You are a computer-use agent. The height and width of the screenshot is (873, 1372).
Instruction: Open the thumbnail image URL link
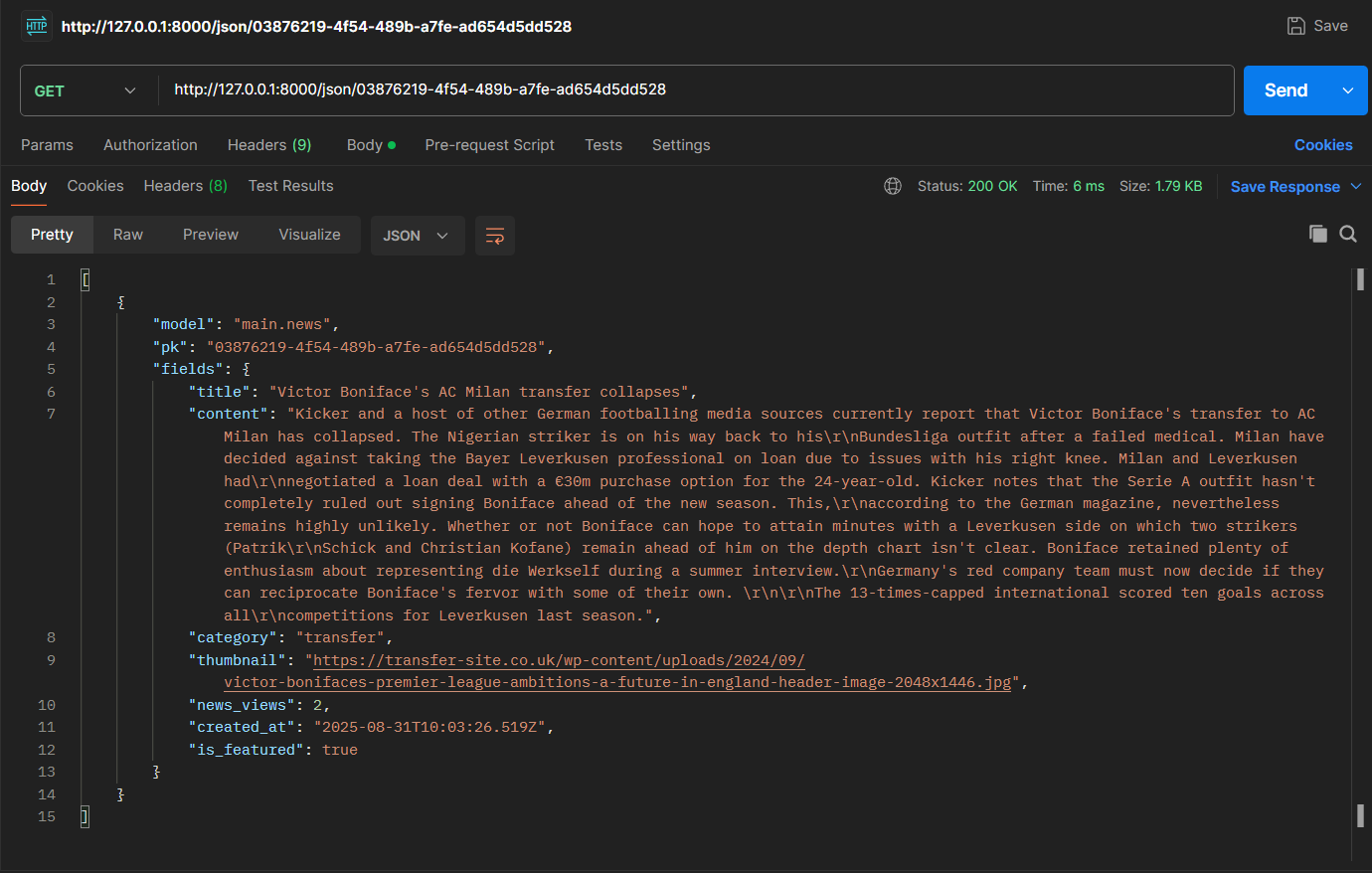[x=617, y=671]
